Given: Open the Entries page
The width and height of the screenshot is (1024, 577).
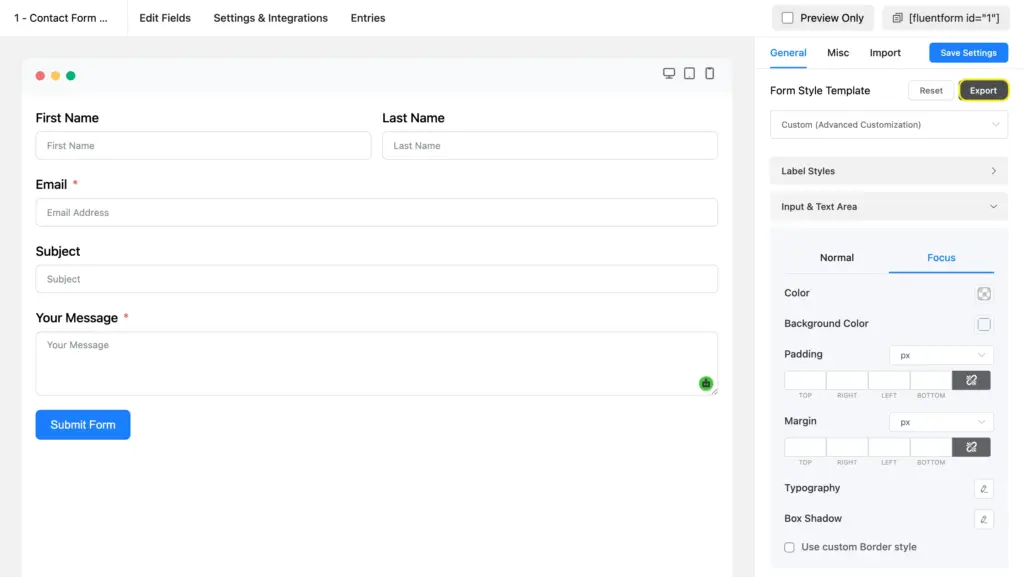Looking at the screenshot, I should pyautogui.click(x=368, y=18).
